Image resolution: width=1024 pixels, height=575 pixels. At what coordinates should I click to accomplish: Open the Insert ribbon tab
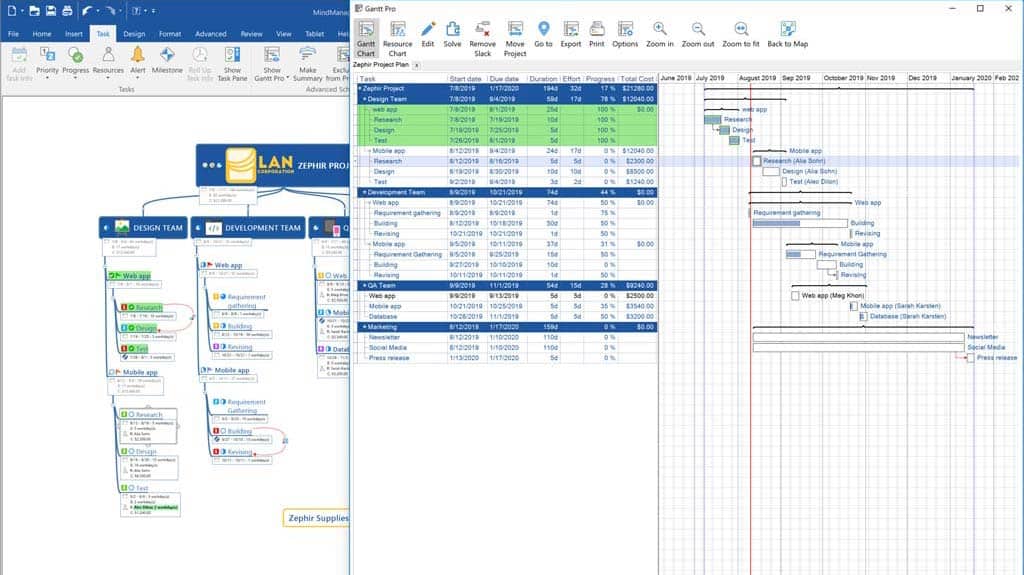(74, 34)
